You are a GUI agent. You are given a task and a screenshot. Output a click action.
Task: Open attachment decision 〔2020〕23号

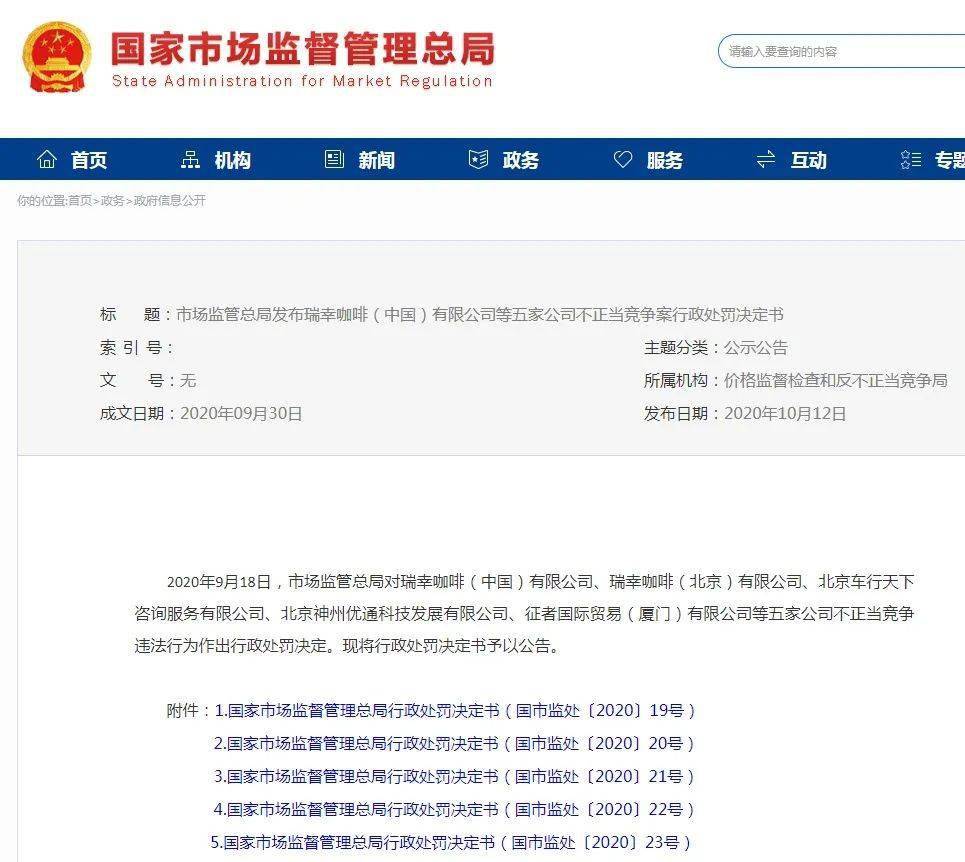450,842
